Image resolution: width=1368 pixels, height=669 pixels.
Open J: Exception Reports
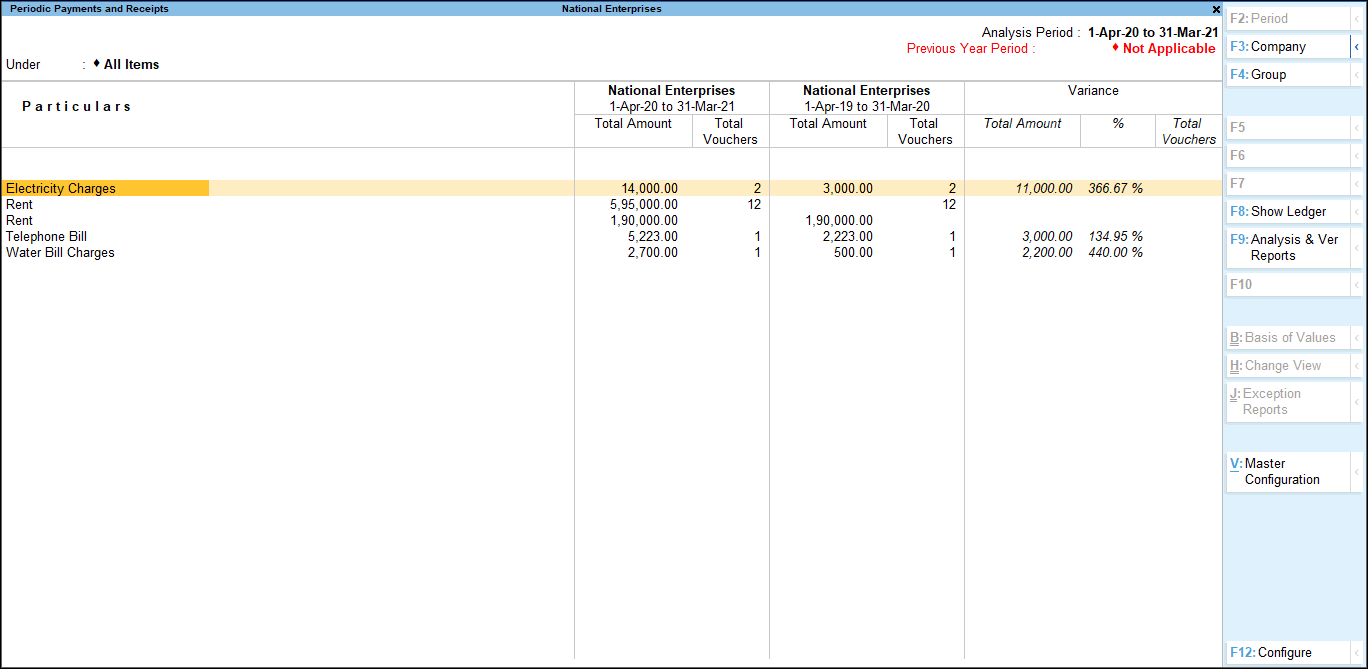(x=1289, y=401)
